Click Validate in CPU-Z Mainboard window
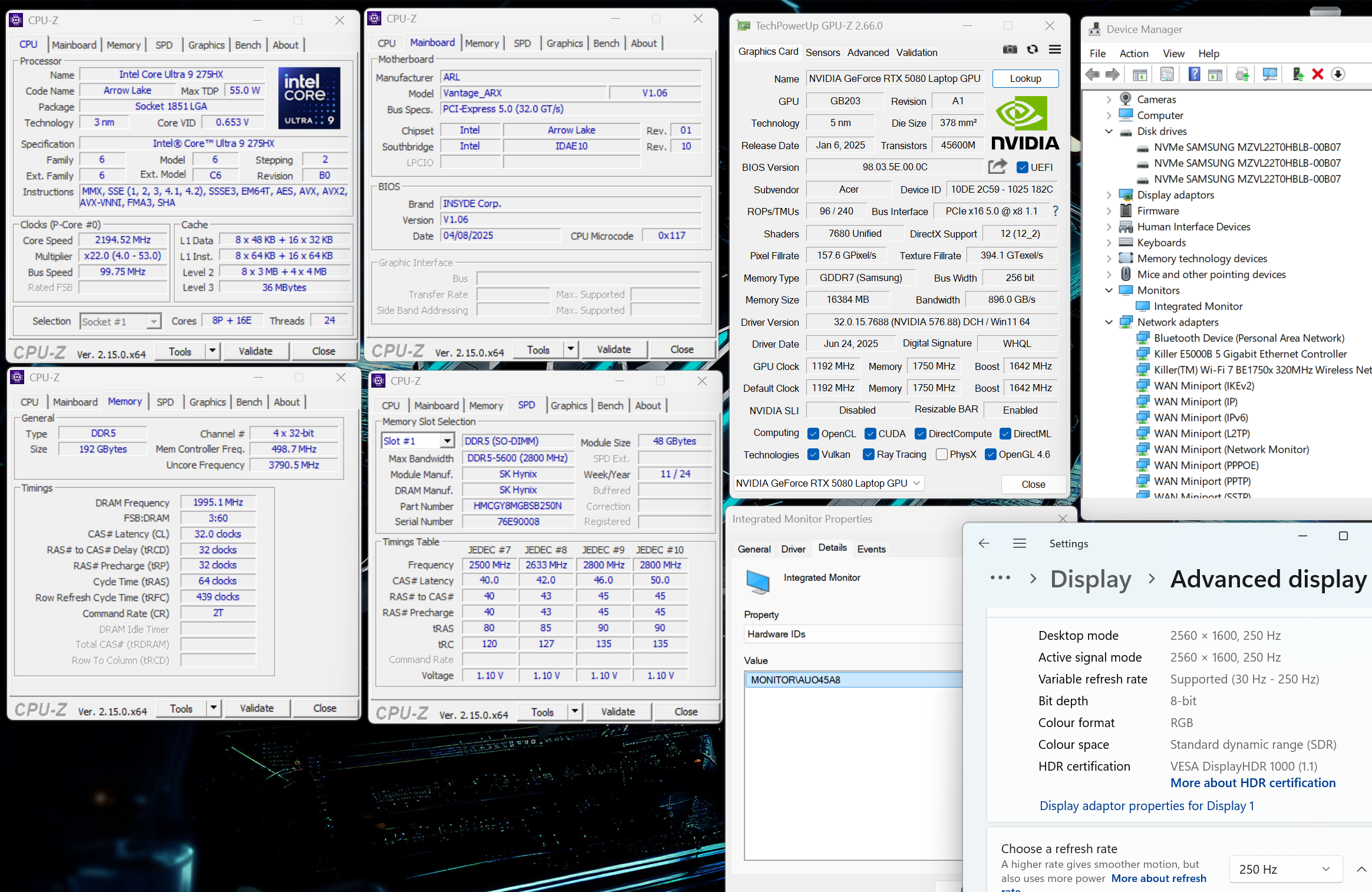 614,349
